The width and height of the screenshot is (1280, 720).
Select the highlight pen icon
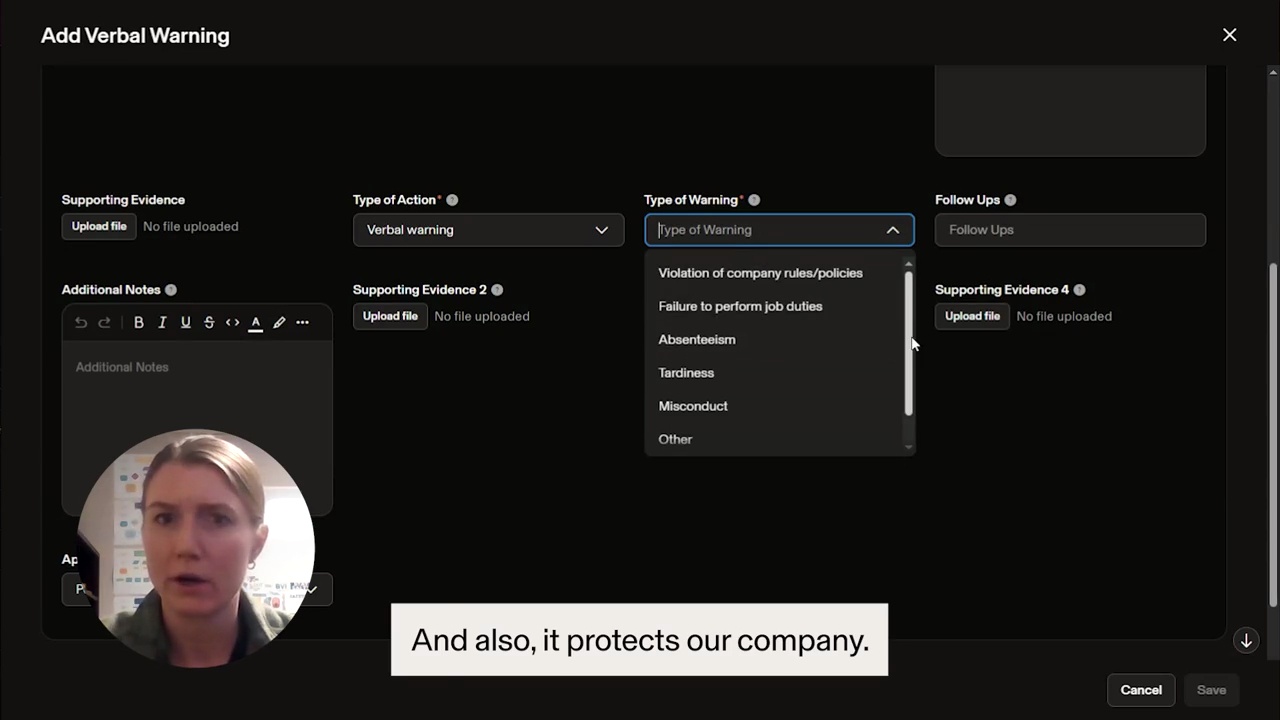tap(279, 322)
